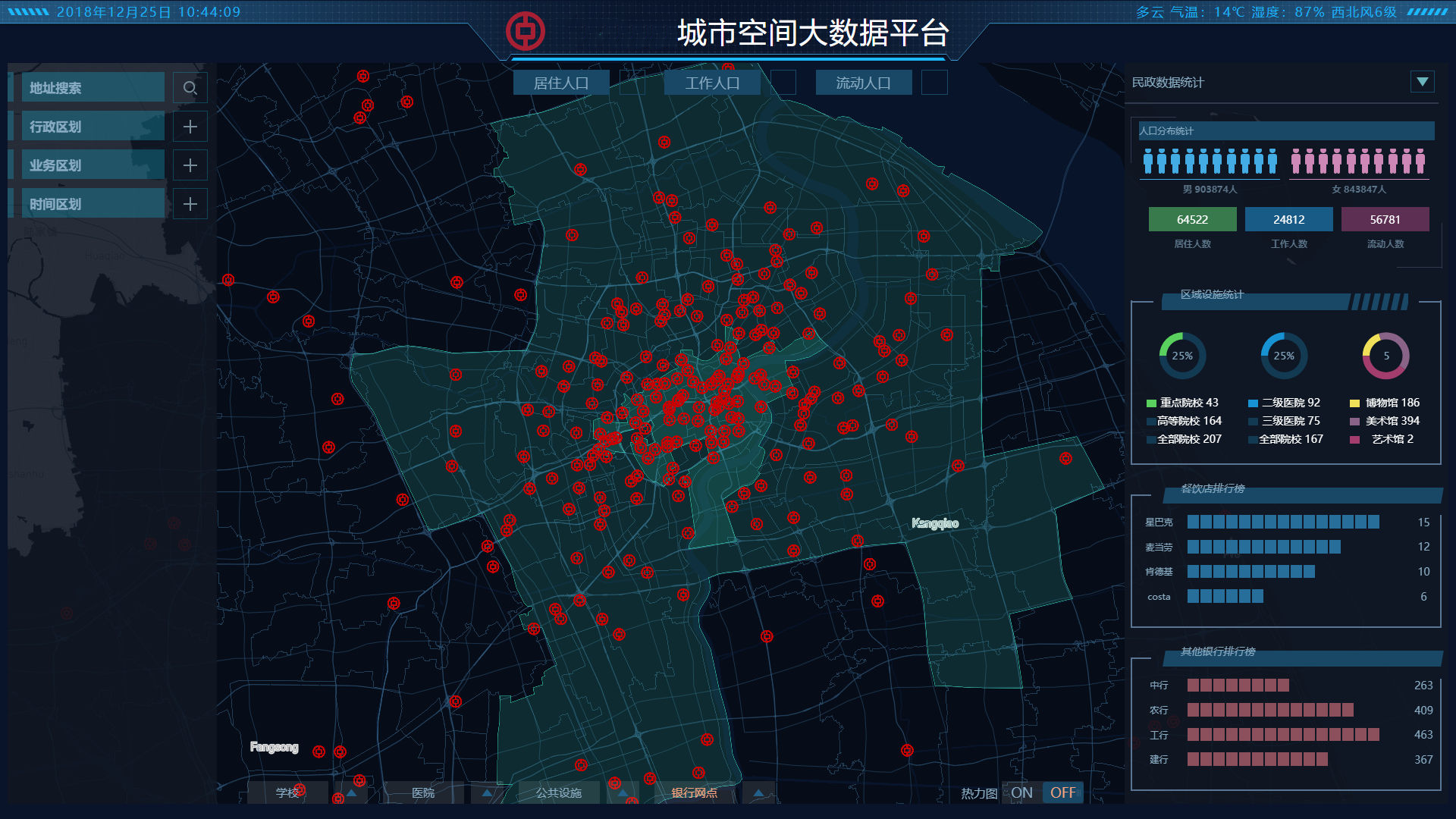Click the blue 24812 工作人数 box
The image size is (1456, 819).
(x=1288, y=219)
